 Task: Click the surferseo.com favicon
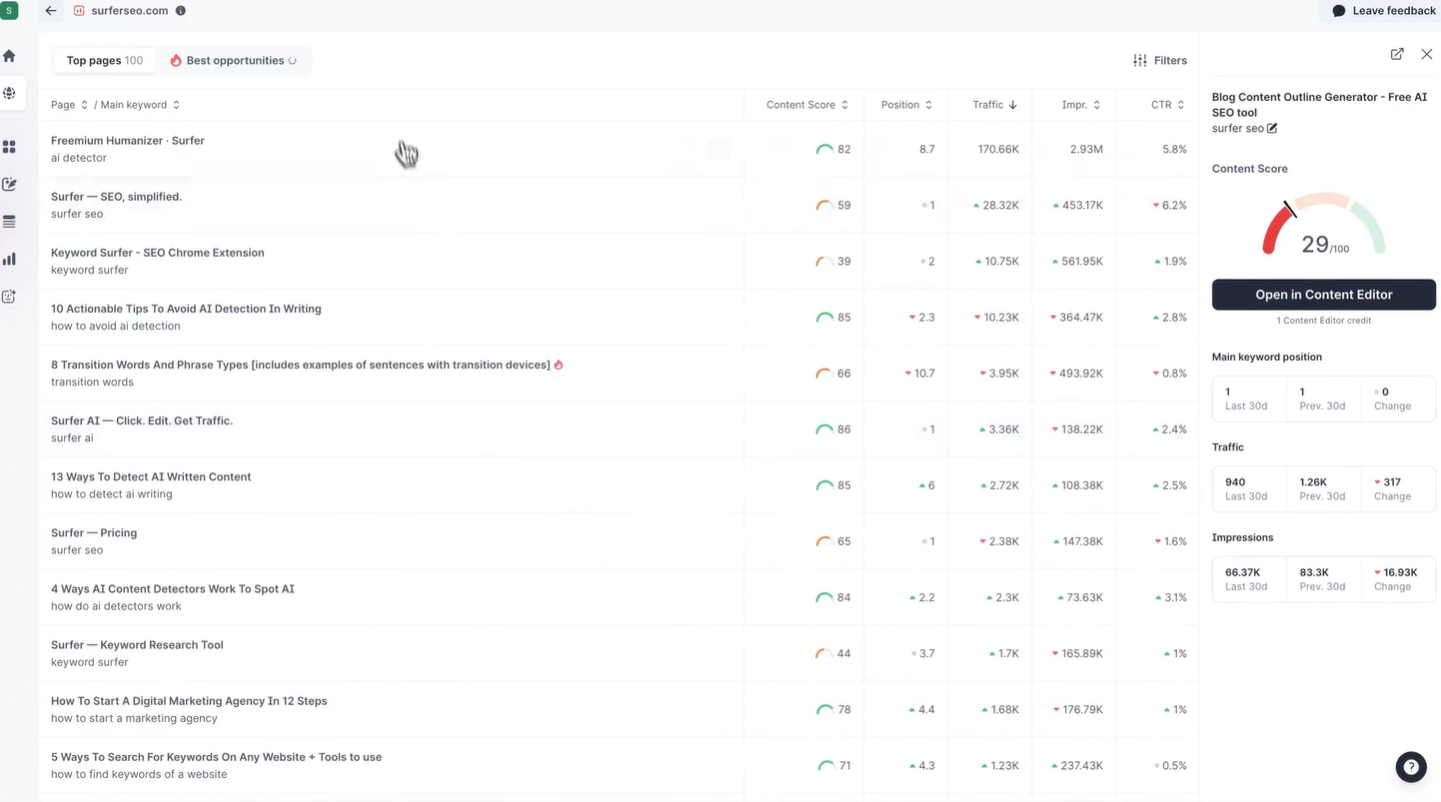(79, 11)
